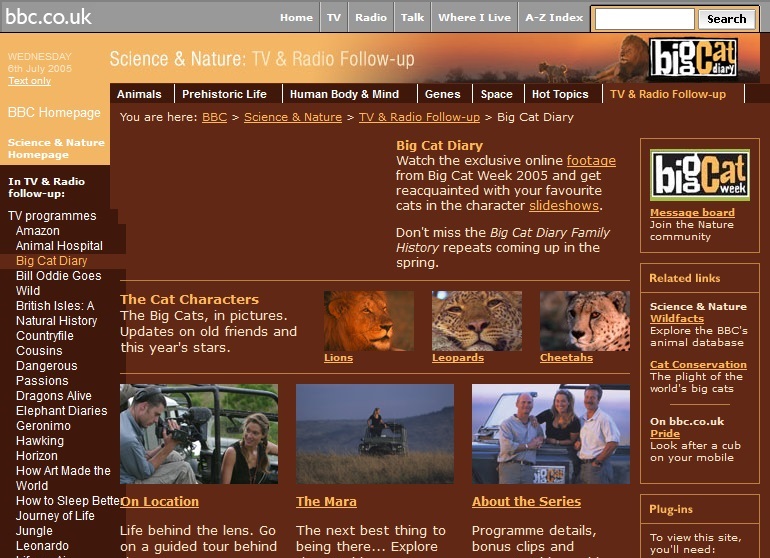Open the slideshows link

click(564, 205)
